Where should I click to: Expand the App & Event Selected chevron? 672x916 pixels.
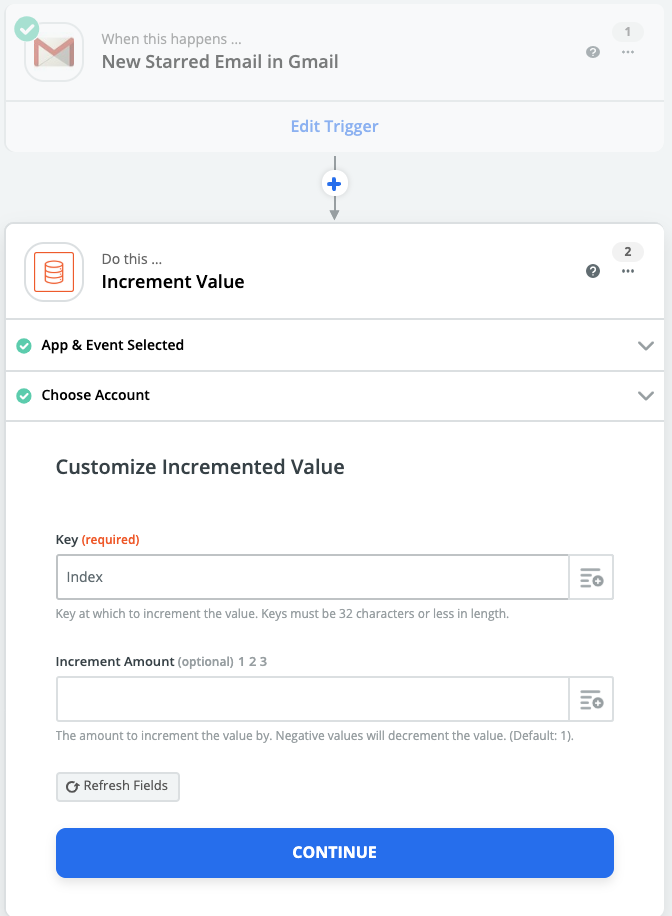[645, 346]
